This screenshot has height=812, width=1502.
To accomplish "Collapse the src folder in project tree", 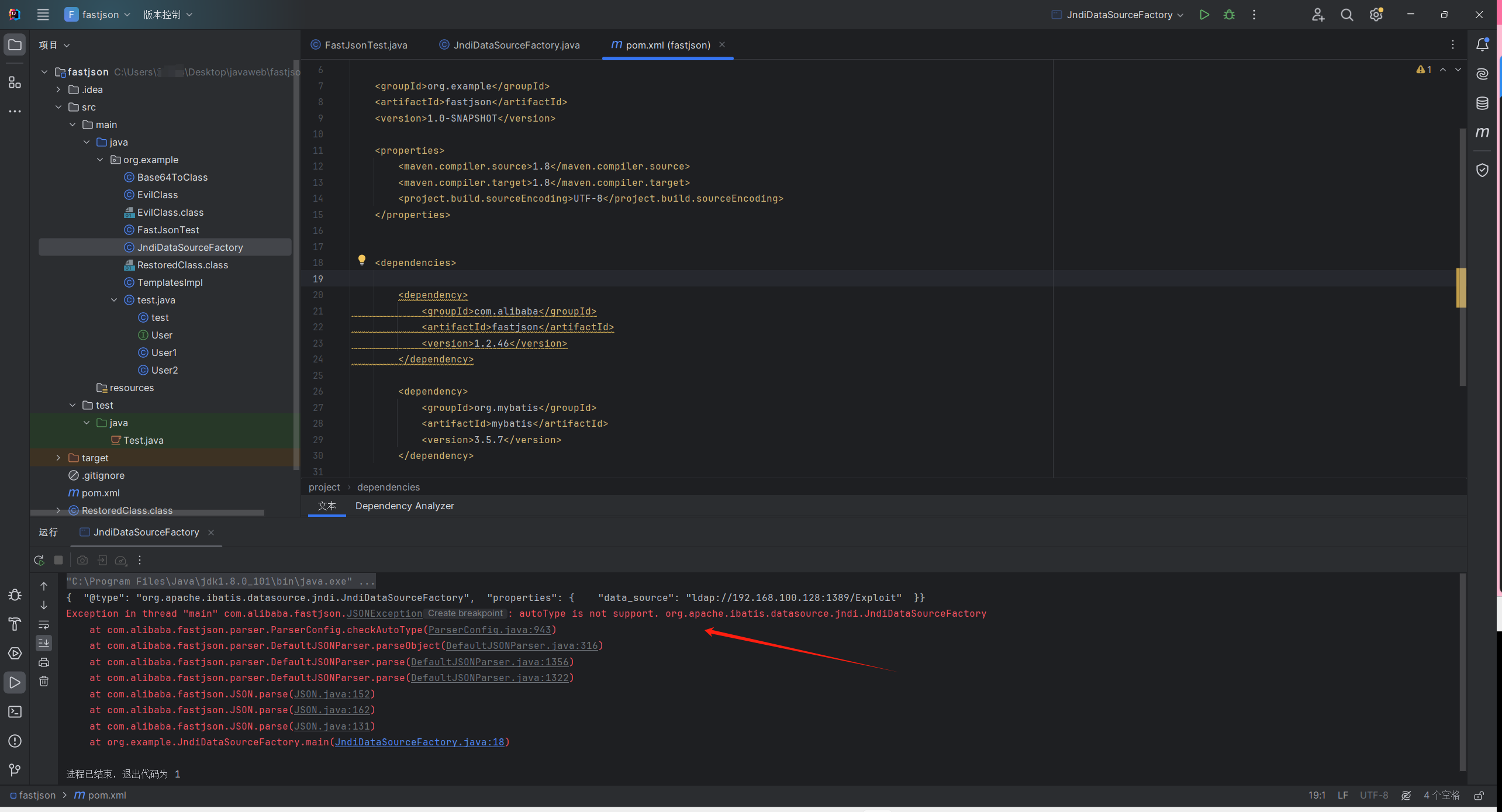I will pos(58,107).
